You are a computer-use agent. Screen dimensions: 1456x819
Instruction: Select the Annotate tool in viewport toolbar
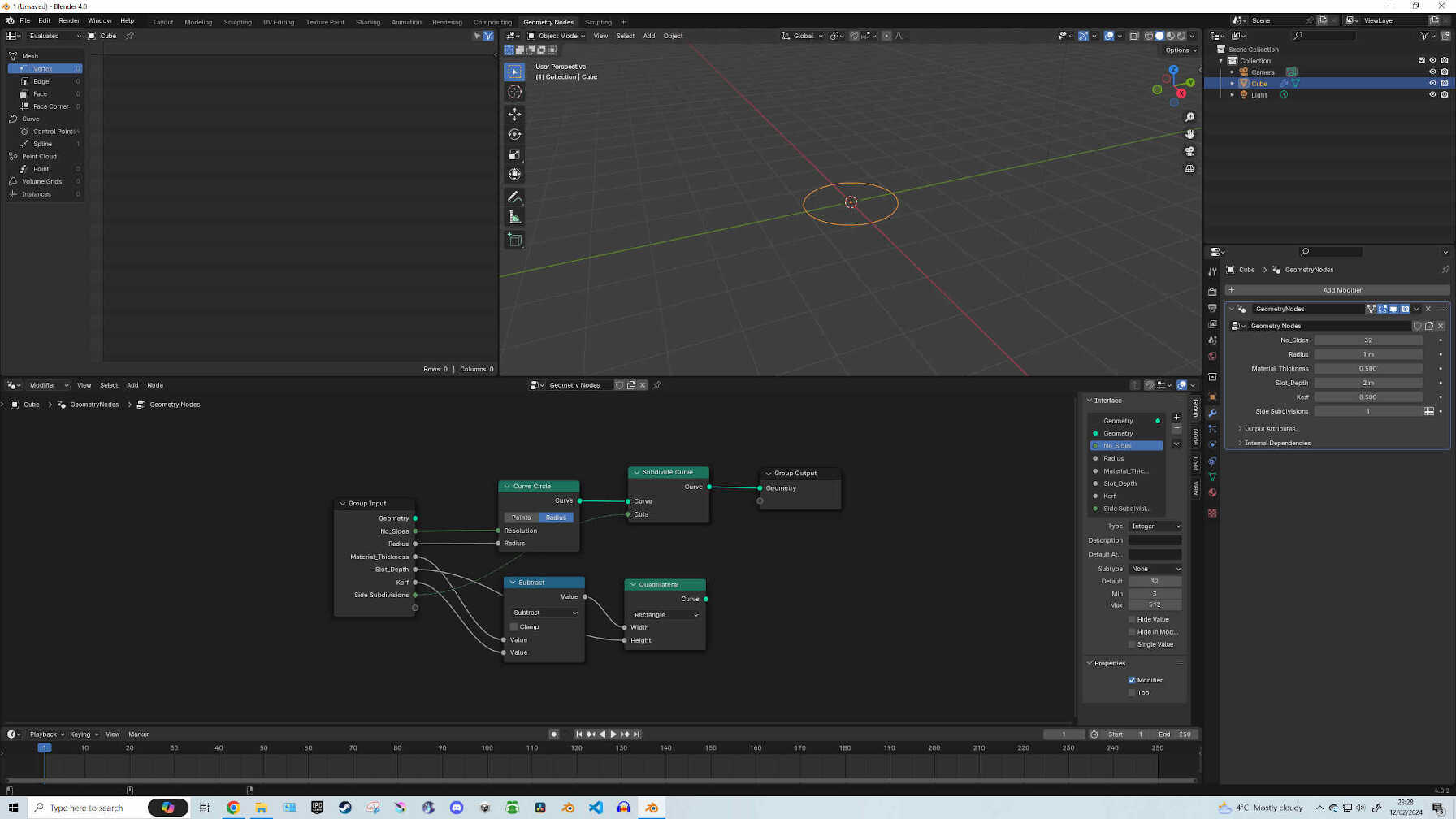pyautogui.click(x=514, y=197)
